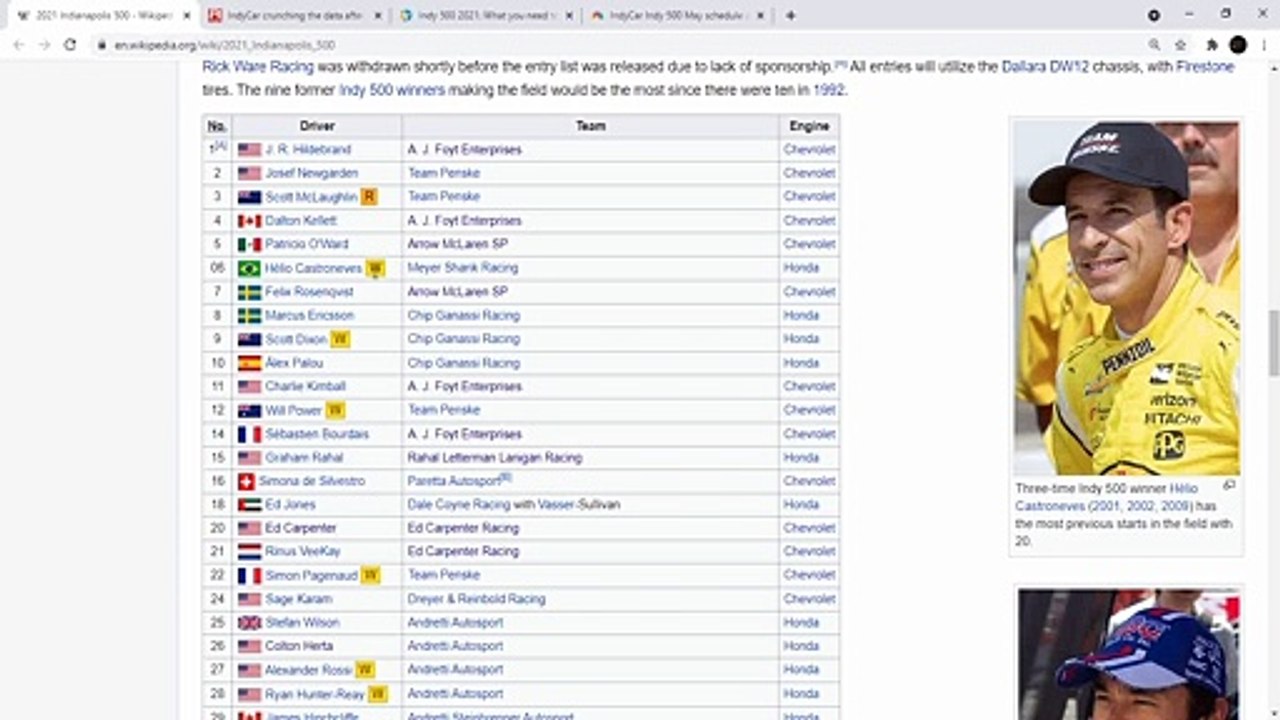
Task: Click the 1992 year link
Action: click(828, 90)
